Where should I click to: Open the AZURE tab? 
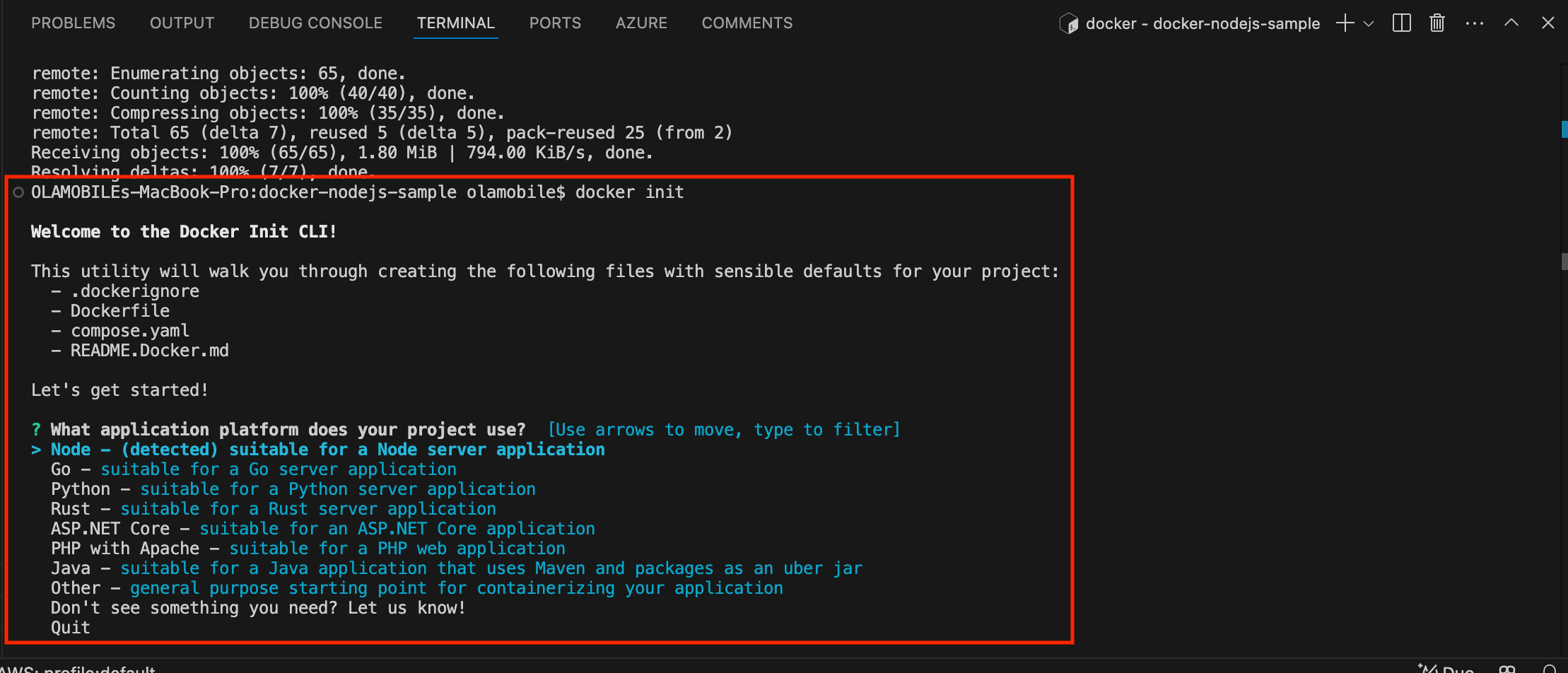pos(641,23)
